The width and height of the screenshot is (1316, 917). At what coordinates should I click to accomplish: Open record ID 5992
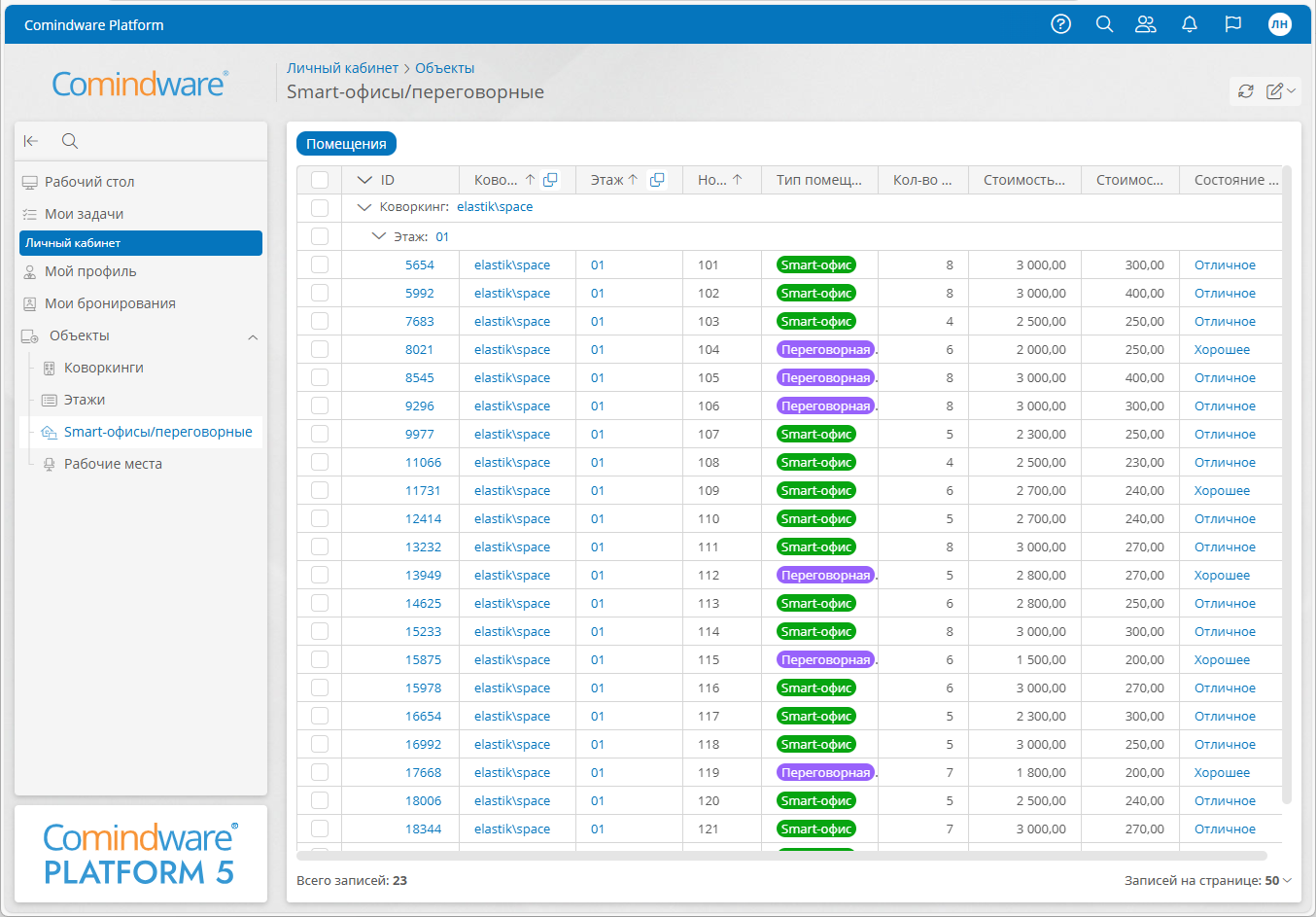[x=420, y=293]
